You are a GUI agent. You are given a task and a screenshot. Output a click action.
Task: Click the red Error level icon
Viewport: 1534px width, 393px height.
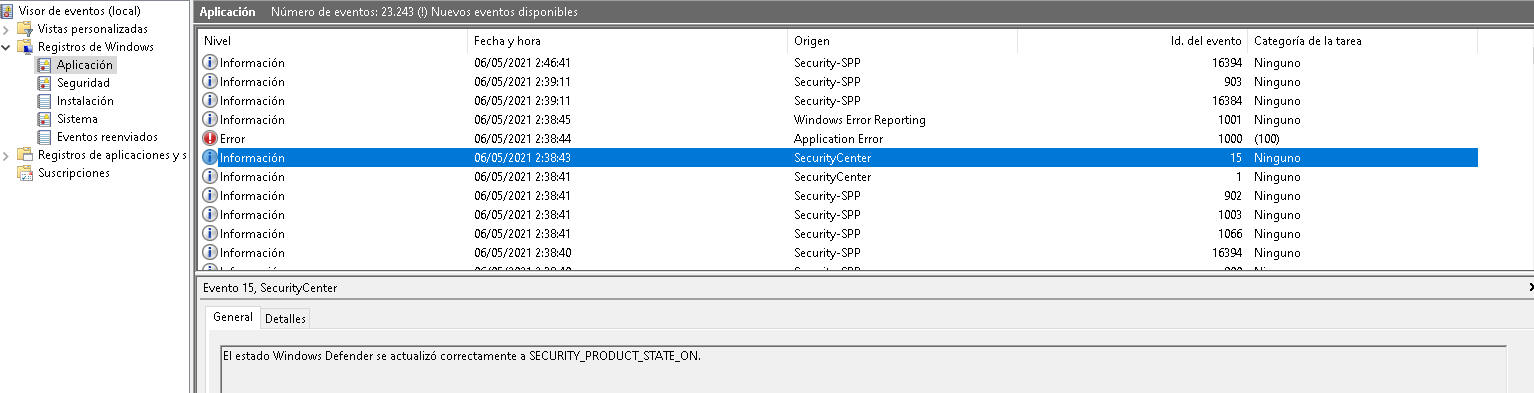[209, 139]
